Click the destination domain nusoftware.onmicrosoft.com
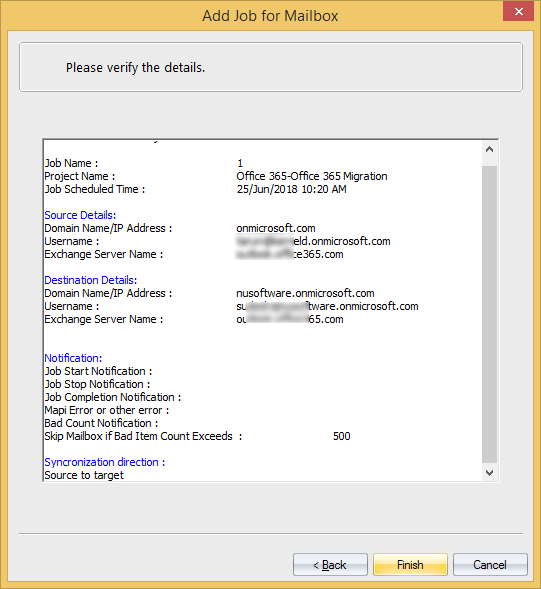Screen dimensions: 541x589 305,293
